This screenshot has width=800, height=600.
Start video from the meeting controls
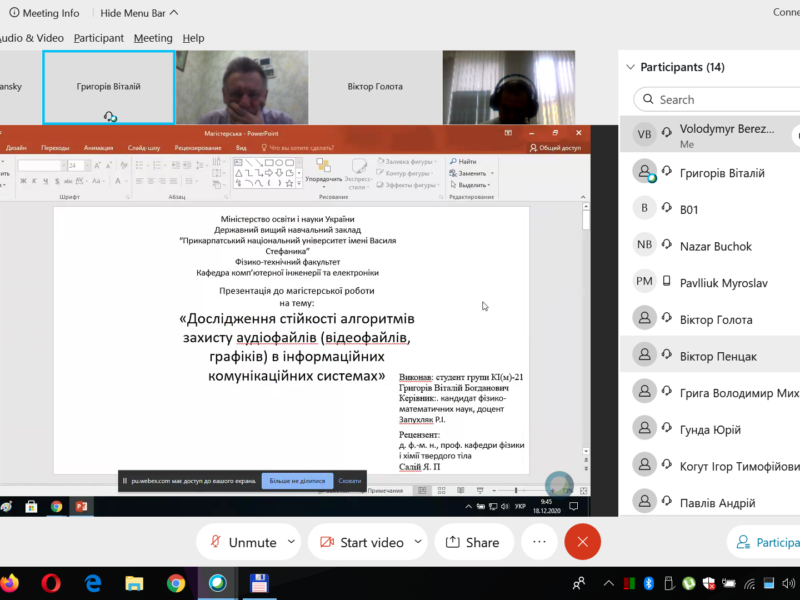(360, 542)
